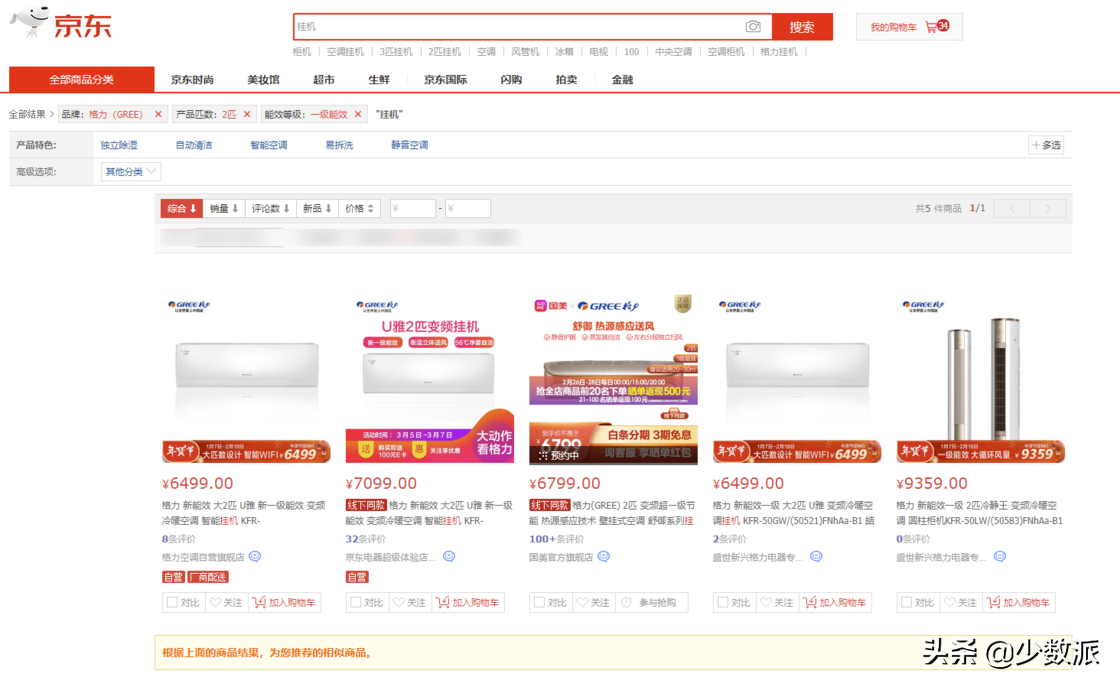Filter by 自动清洁 feature
Viewport: 1120px width, 687px height.
(194, 145)
